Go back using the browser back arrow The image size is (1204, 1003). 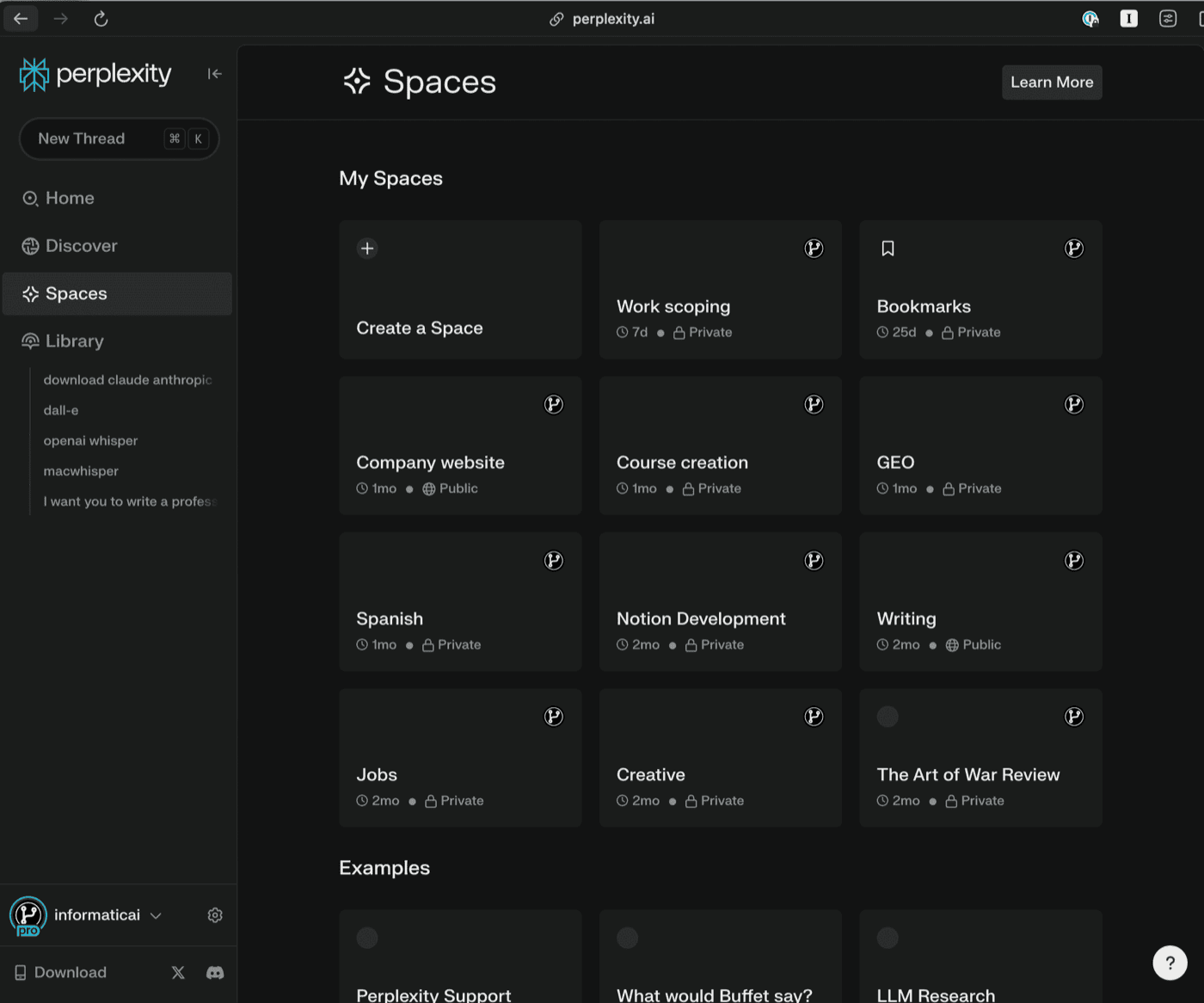coord(21,18)
